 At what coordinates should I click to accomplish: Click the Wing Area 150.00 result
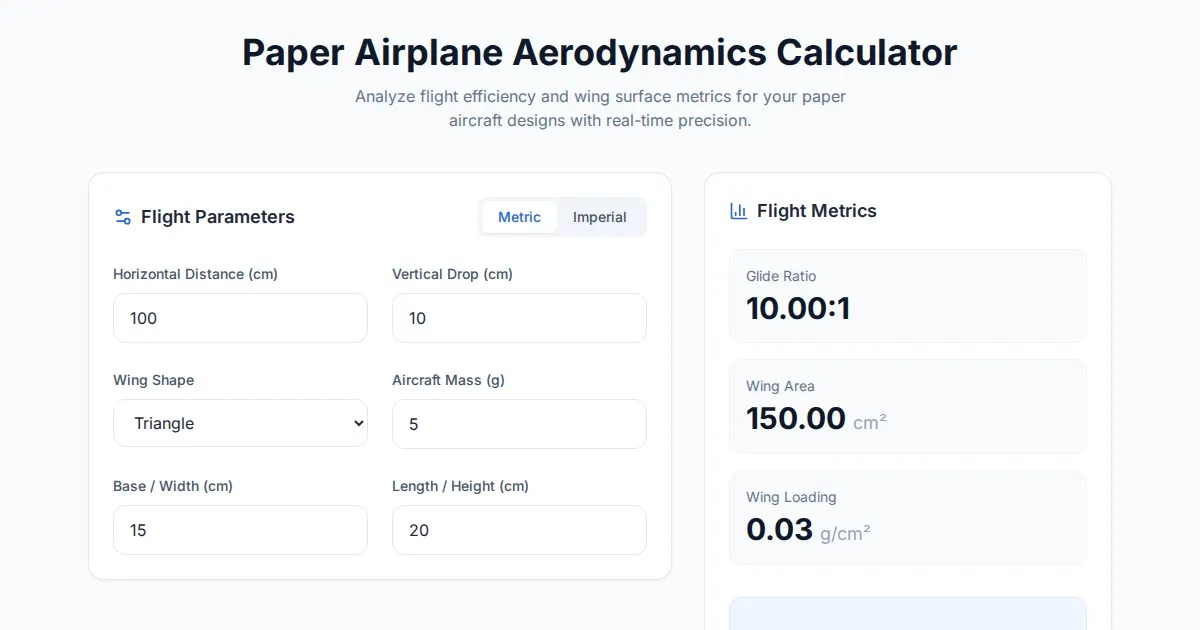[x=796, y=418]
